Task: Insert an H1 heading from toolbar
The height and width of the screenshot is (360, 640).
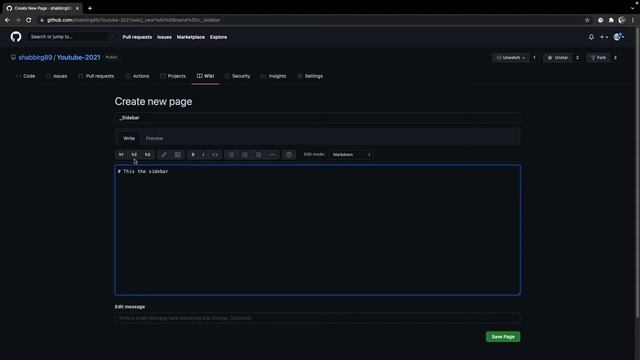Action: coord(121,155)
